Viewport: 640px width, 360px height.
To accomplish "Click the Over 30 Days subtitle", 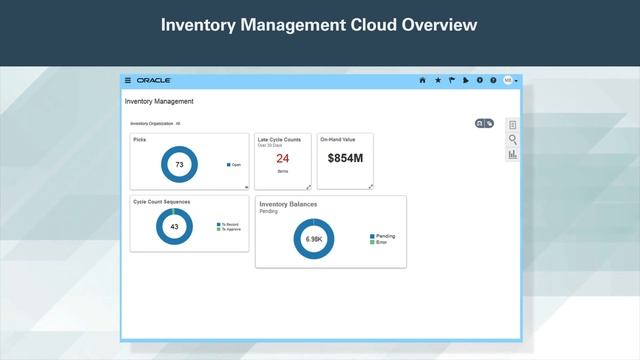I will click(270, 145).
